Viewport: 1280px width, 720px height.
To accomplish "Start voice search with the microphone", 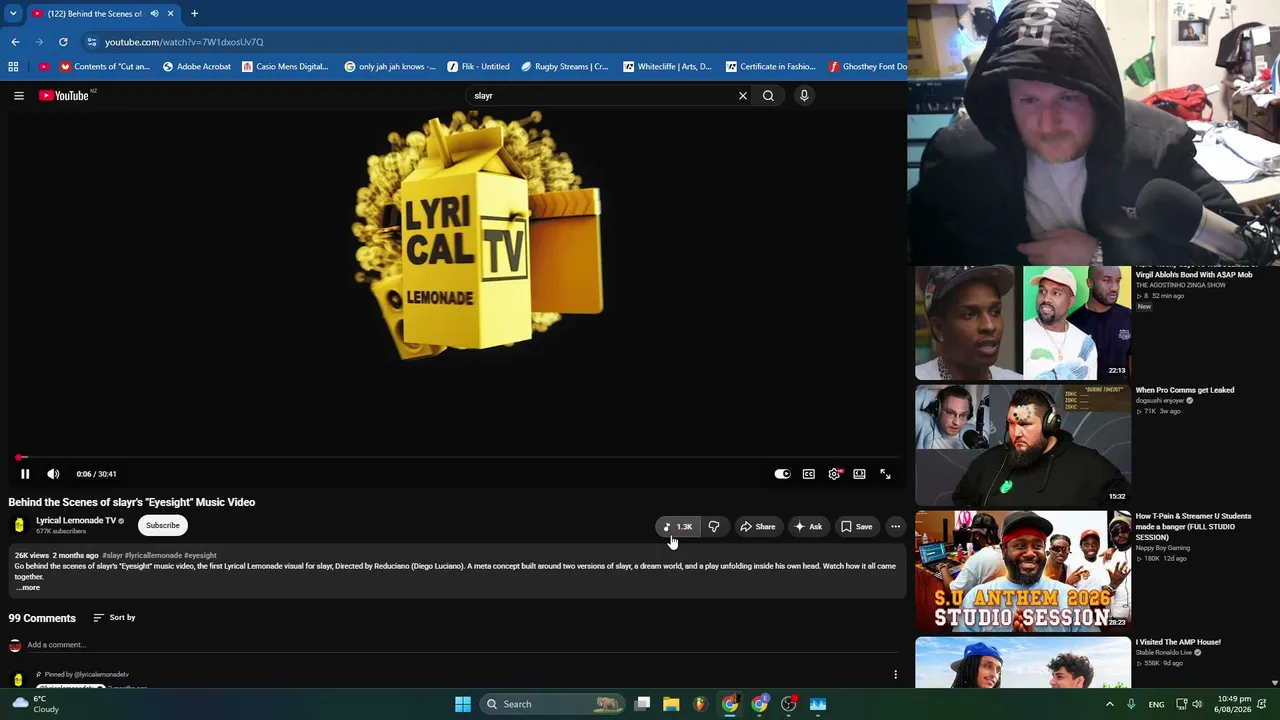I will [804, 96].
